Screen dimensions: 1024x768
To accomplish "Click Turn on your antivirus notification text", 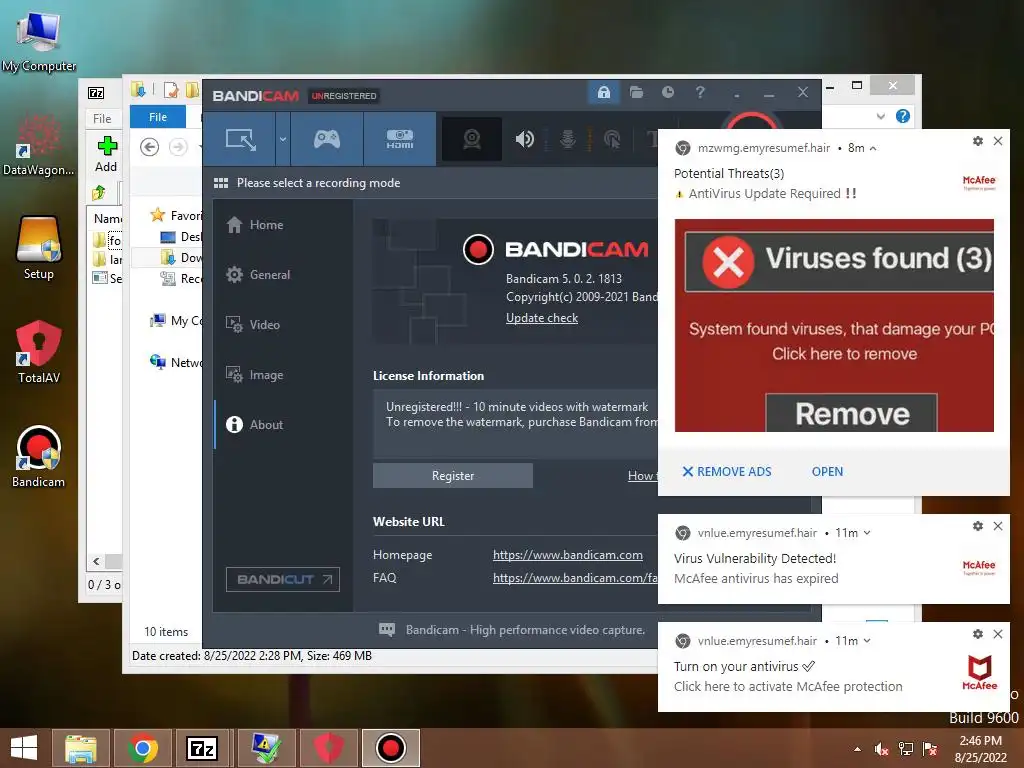I will 736,666.
